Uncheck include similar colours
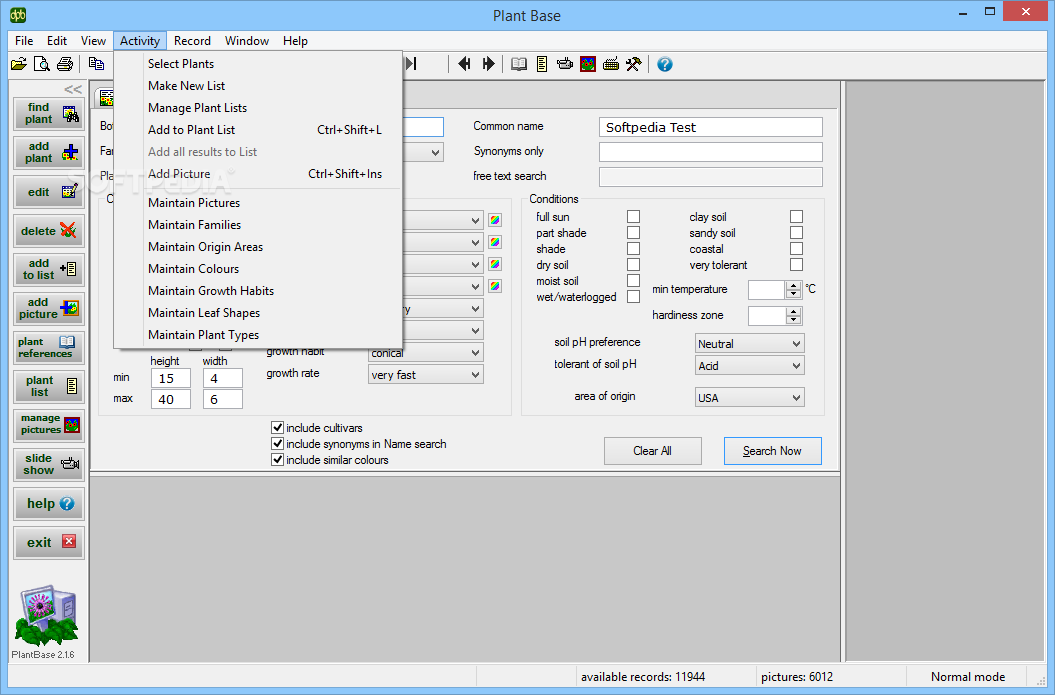The width and height of the screenshot is (1055, 695). pos(277,460)
